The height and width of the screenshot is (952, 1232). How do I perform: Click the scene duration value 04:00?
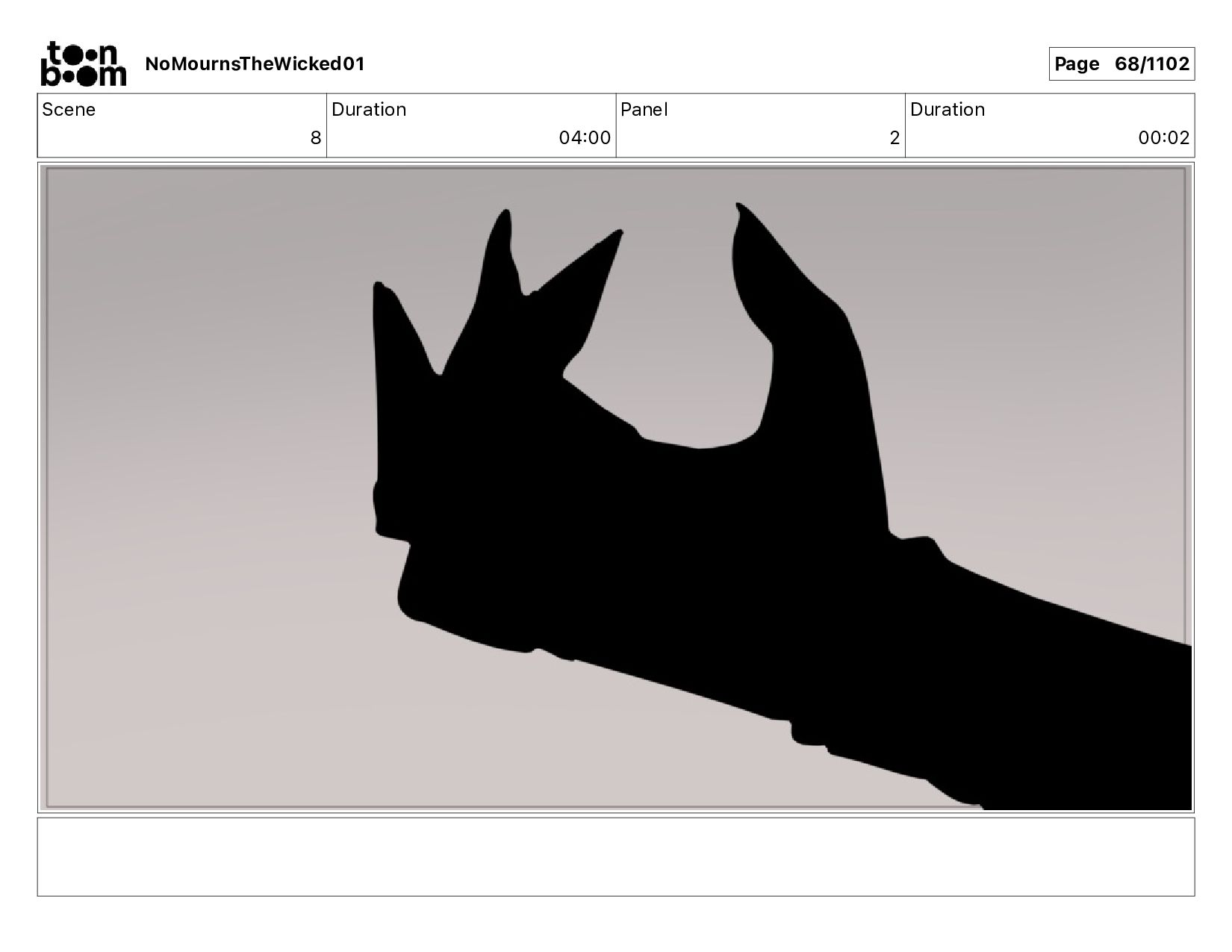pos(585,138)
